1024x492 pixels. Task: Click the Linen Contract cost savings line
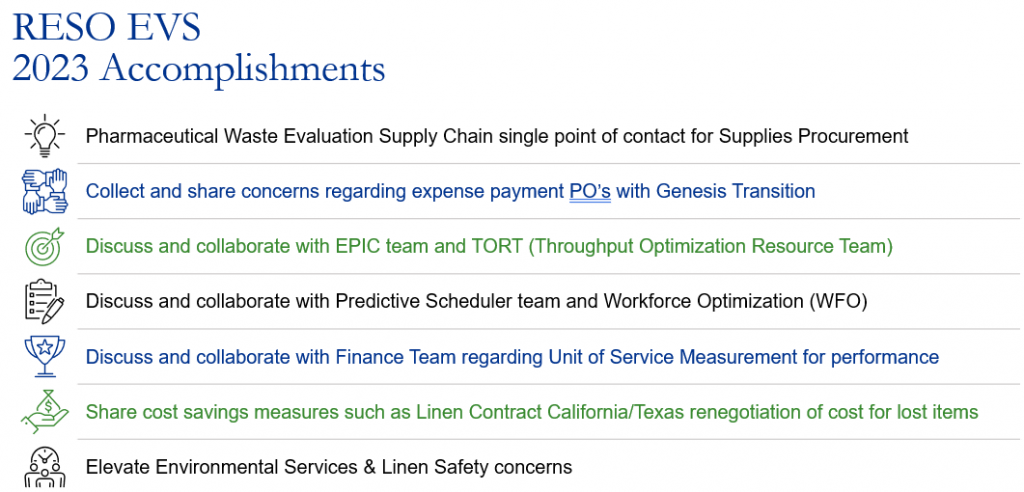[532, 412]
